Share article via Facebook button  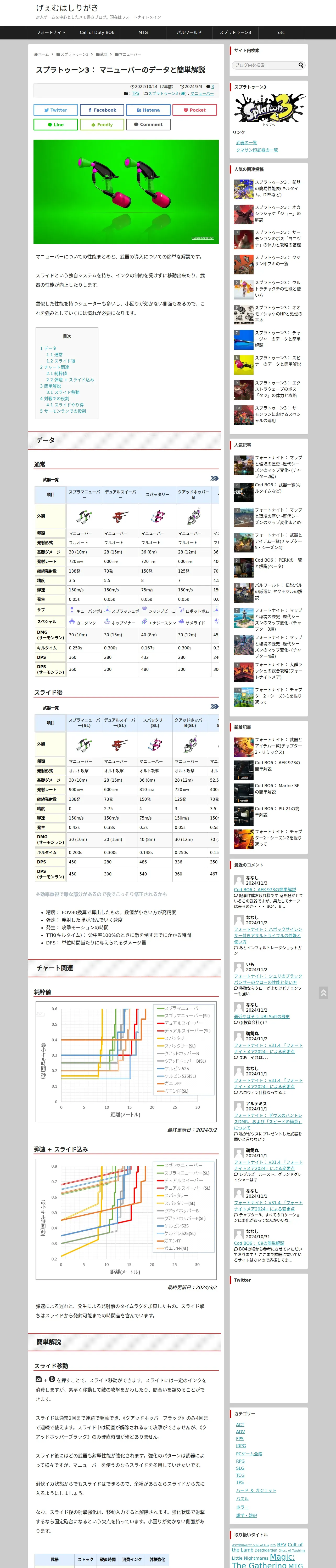pyautogui.click(x=102, y=110)
